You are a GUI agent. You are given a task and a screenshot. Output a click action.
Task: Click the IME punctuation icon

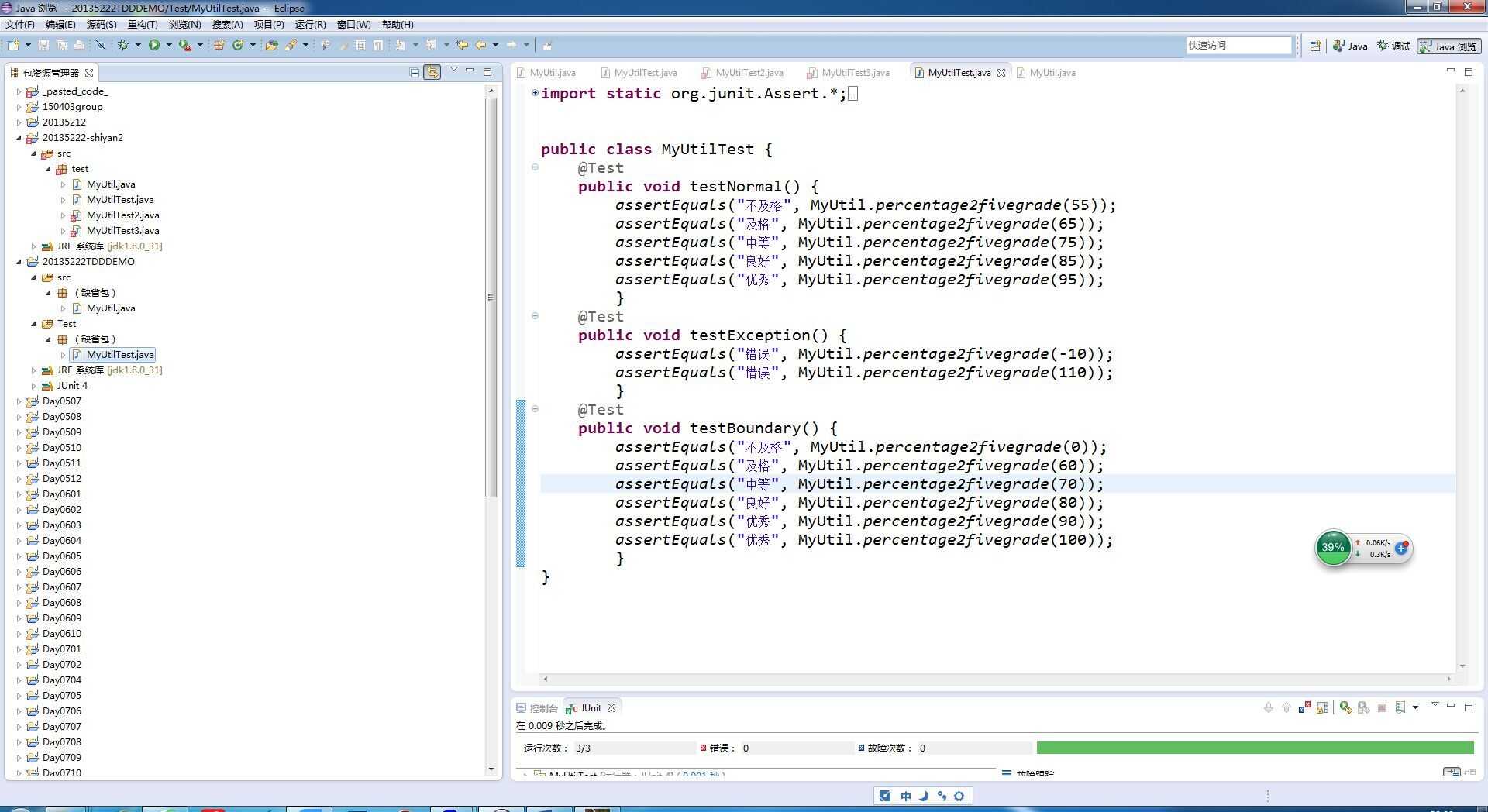click(942, 796)
